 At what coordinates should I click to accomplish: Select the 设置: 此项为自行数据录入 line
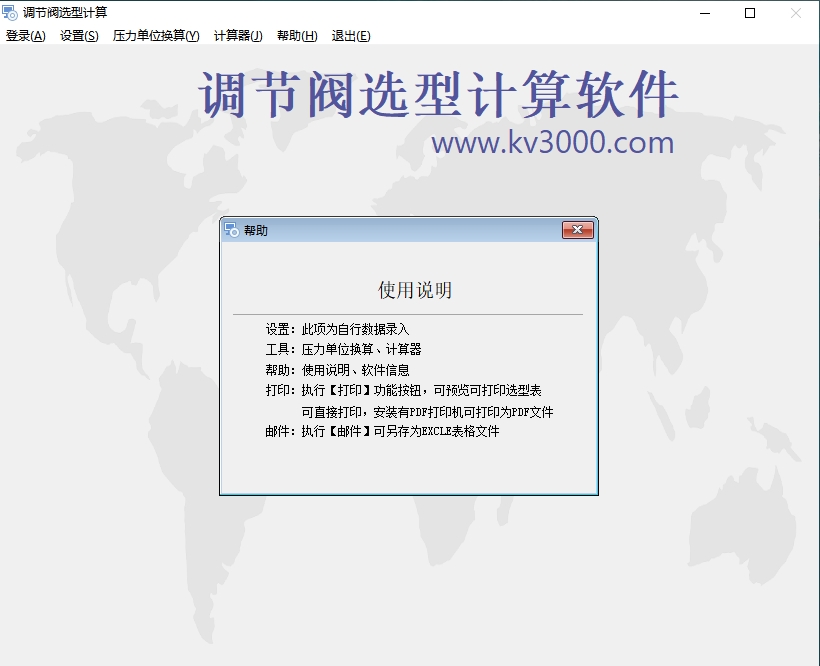337,329
